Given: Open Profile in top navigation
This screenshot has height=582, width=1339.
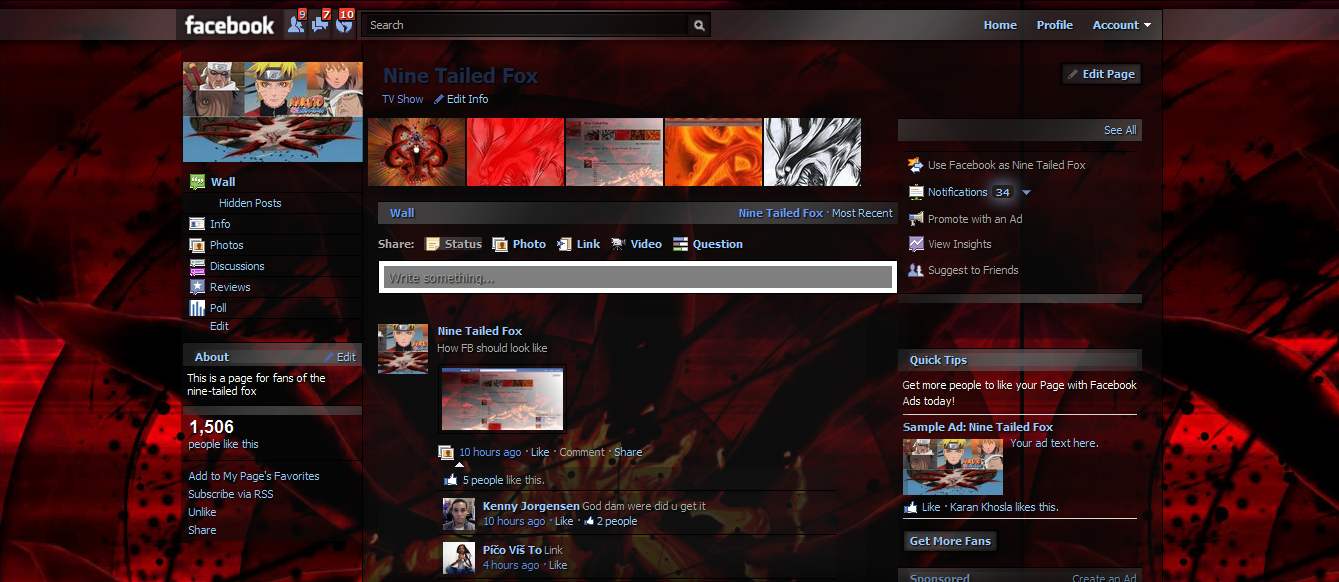Looking at the screenshot, I should click(x=1054, y=25).
